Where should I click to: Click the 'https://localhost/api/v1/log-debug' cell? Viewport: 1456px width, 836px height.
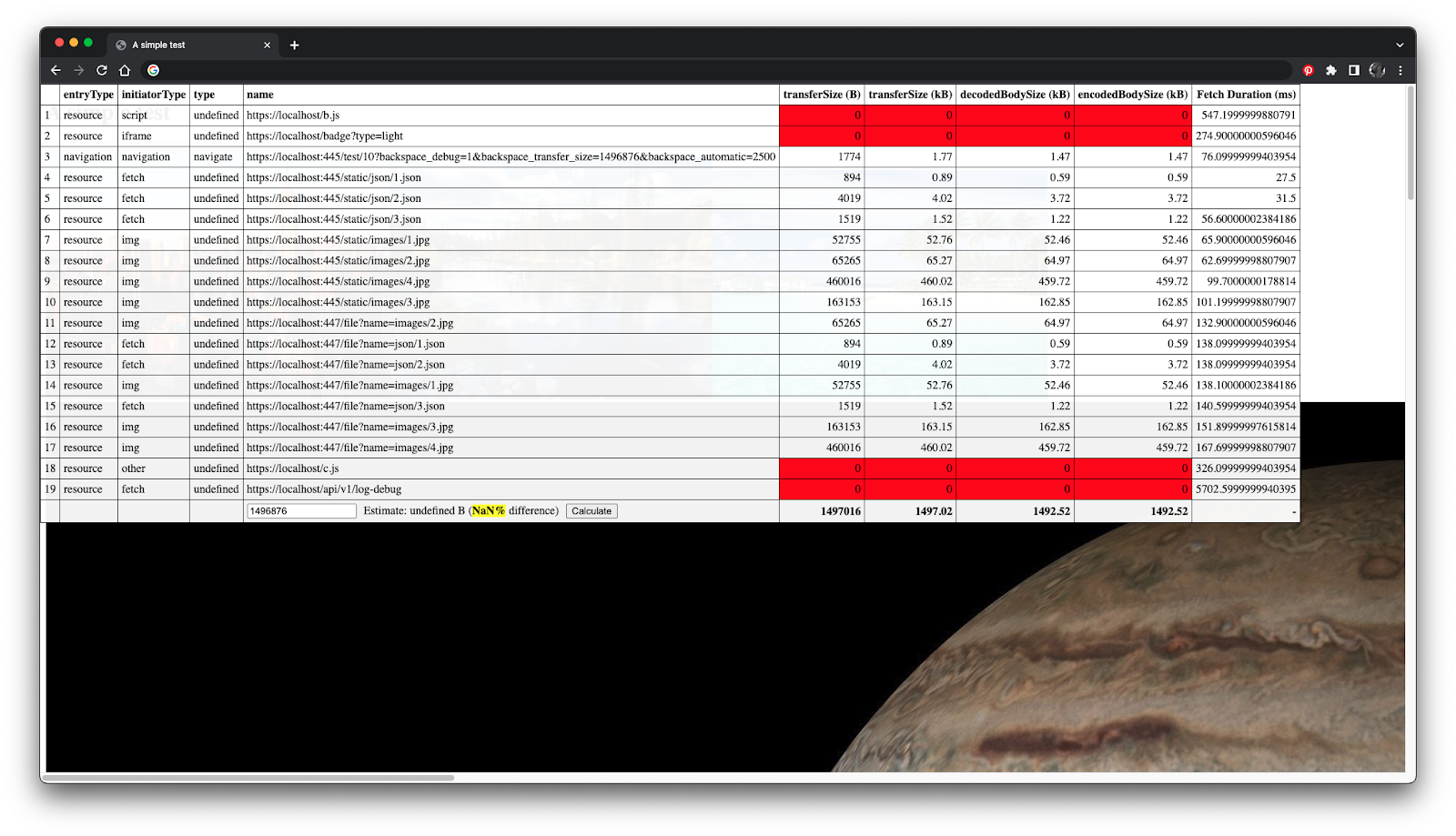coord(511,489)
